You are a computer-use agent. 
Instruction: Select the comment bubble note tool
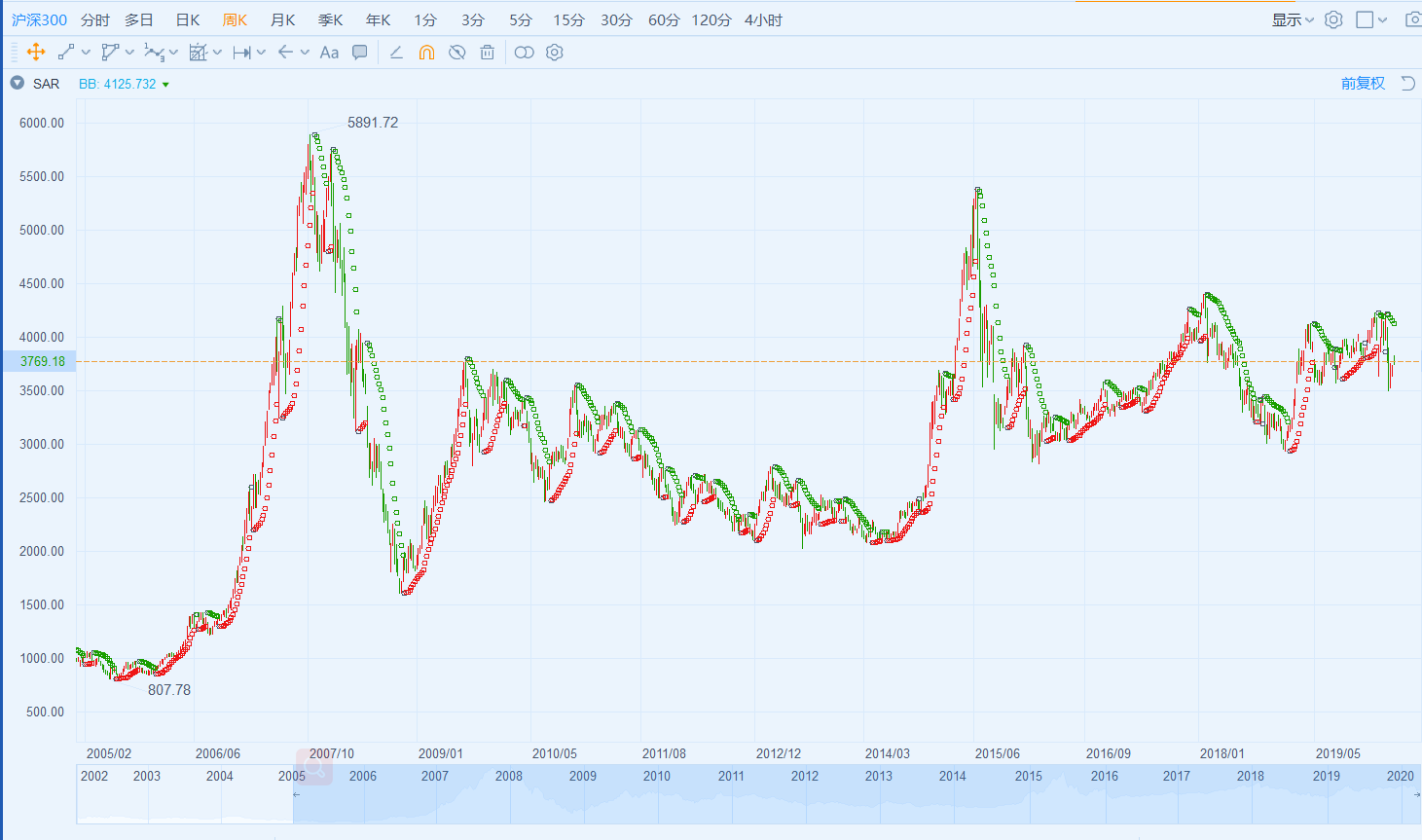(x=360, y=53)
